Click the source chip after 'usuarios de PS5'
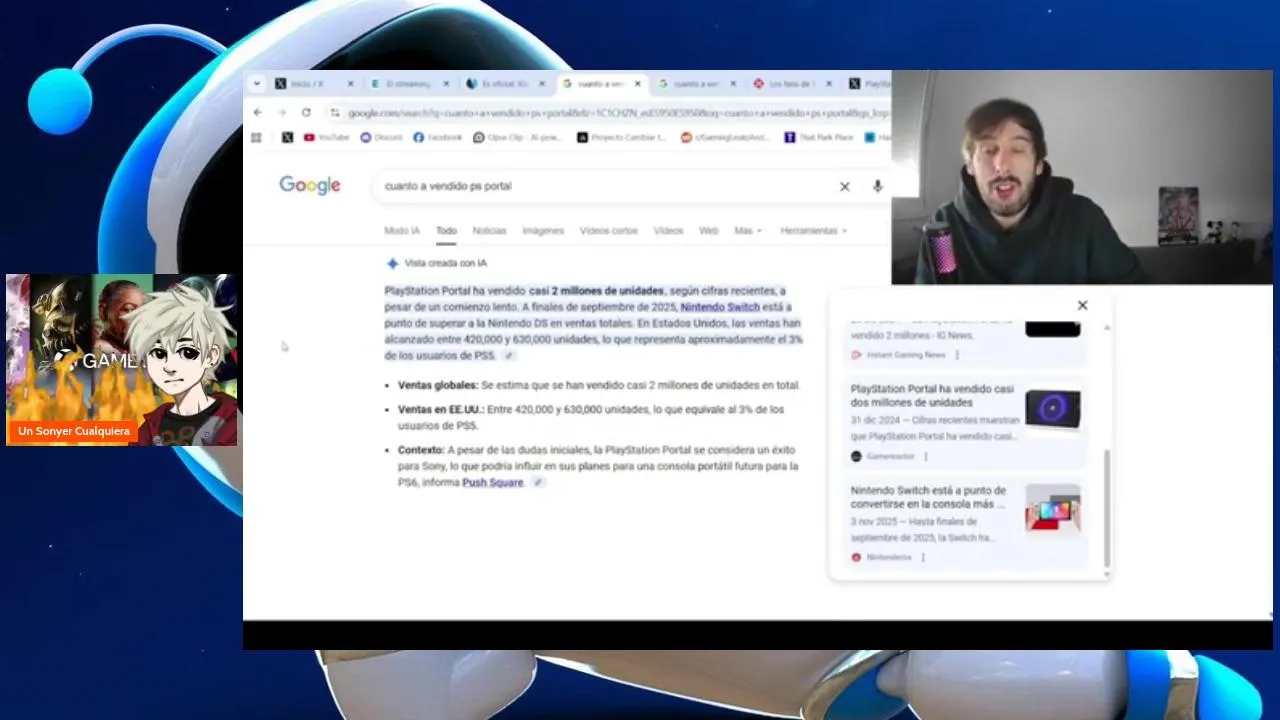Image resolution: width=1280 pixels, height=720 pixels. (508, 356)
